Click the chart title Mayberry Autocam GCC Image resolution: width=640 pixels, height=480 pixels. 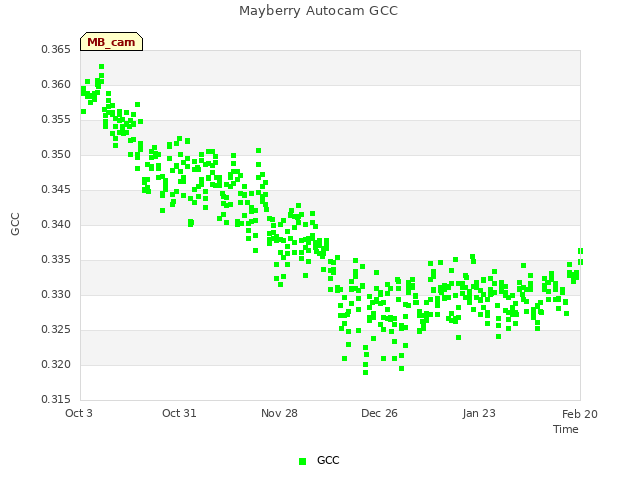(x=318, y=11)
